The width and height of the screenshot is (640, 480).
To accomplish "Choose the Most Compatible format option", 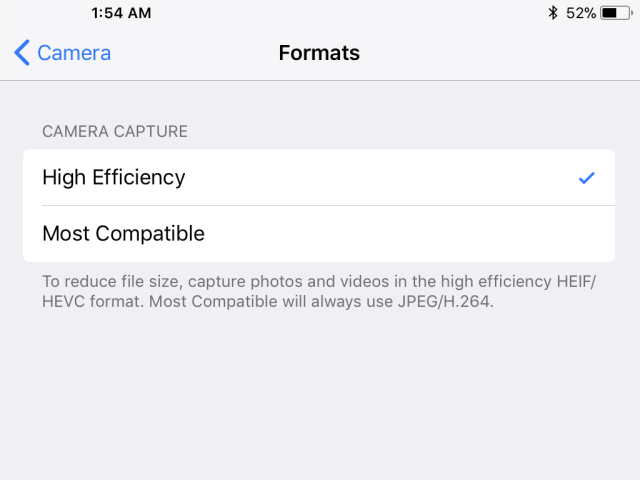I will [319, 234].
